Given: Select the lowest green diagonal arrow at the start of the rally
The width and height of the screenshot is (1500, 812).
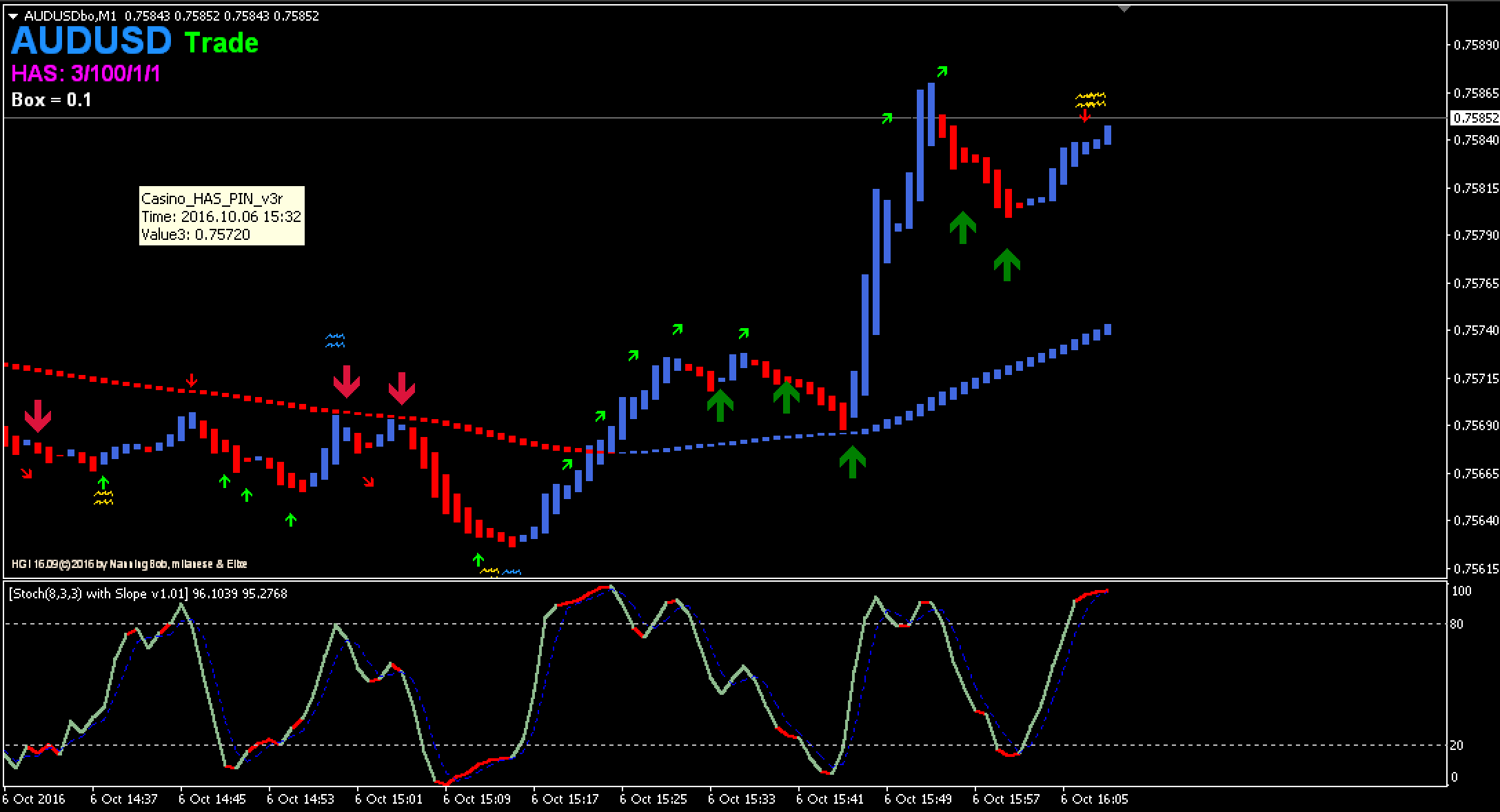Looking at the screenshot, I should tap(567, 465).
